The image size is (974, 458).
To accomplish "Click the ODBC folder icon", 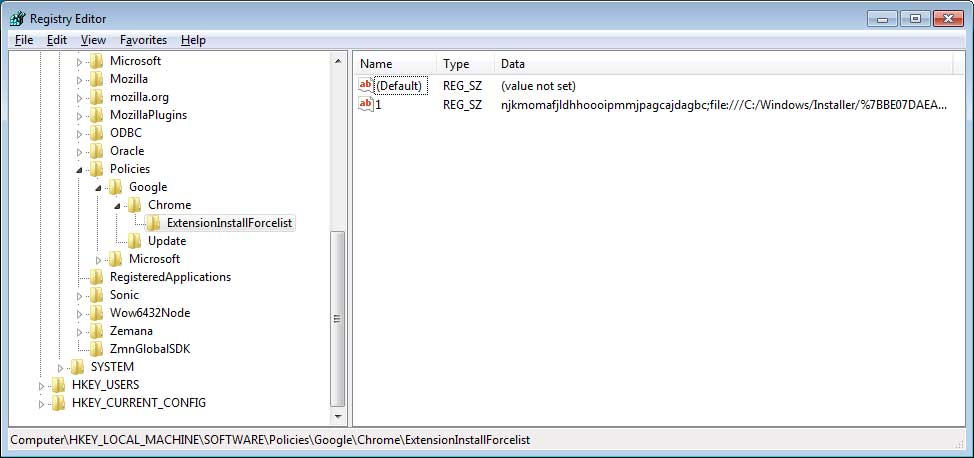I will tap(96, 133).
